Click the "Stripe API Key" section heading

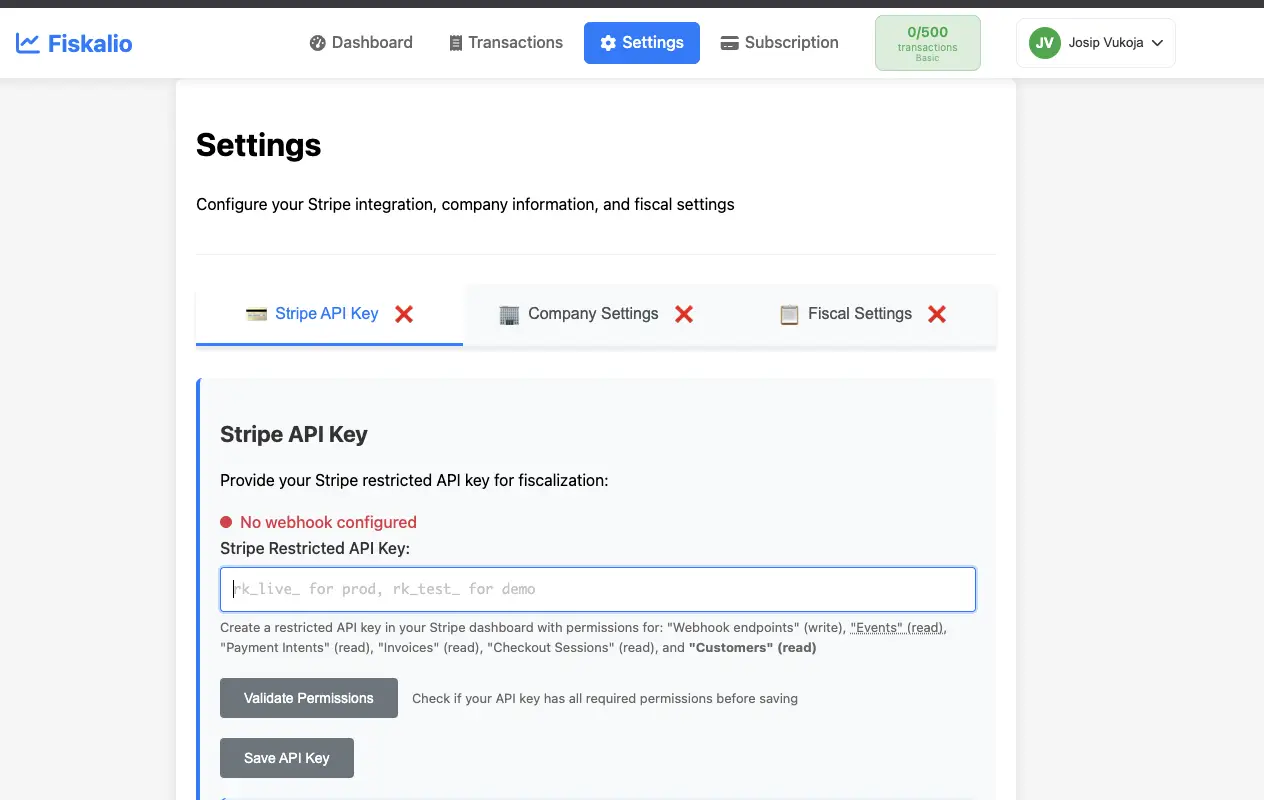(x=294, y=434)
